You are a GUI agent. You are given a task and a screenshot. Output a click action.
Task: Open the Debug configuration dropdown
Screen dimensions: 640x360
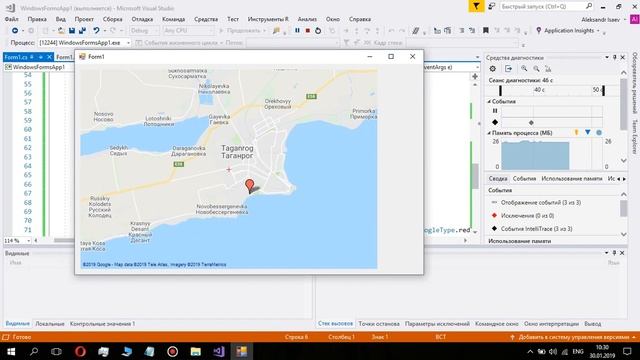tap(144, 31)
